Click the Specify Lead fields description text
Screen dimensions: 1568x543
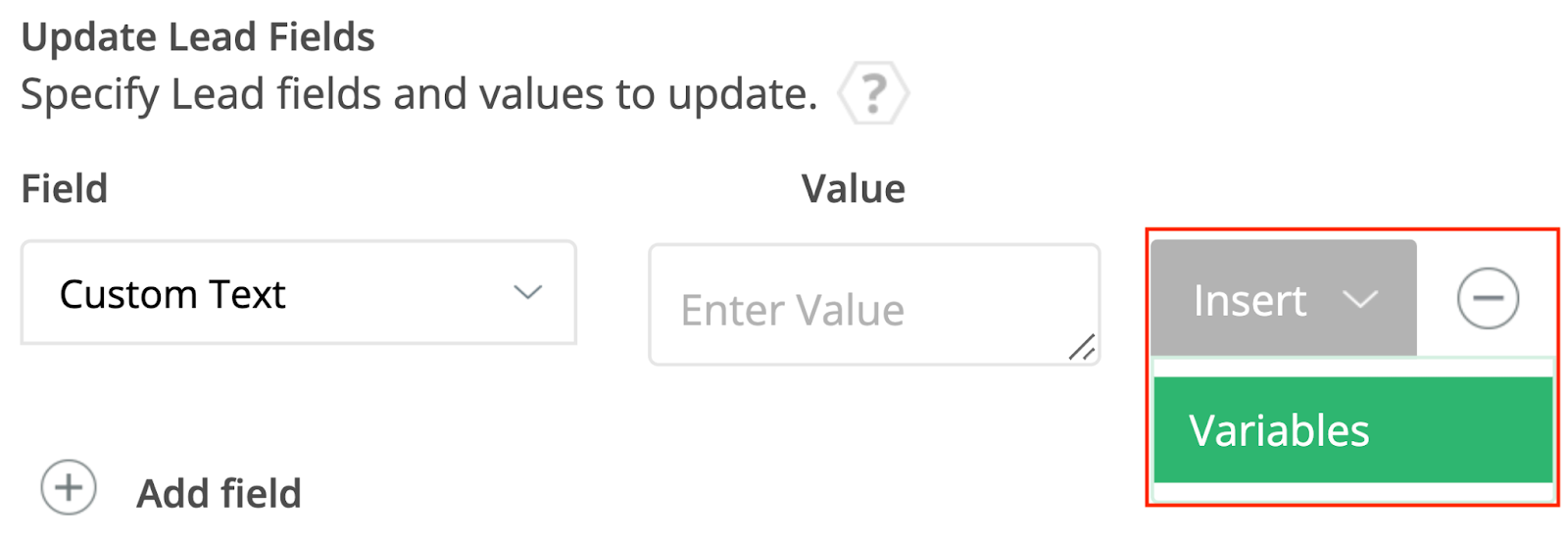(x=418, y=95)
